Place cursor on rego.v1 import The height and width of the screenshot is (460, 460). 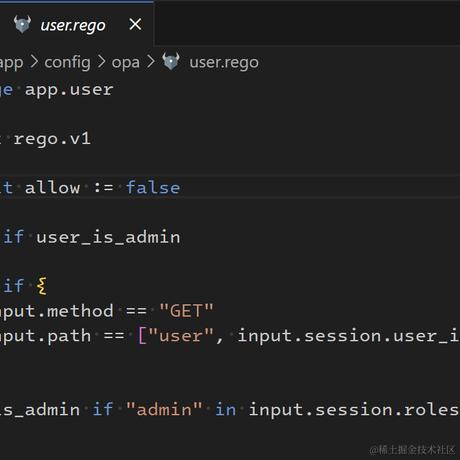coord(52,139)
